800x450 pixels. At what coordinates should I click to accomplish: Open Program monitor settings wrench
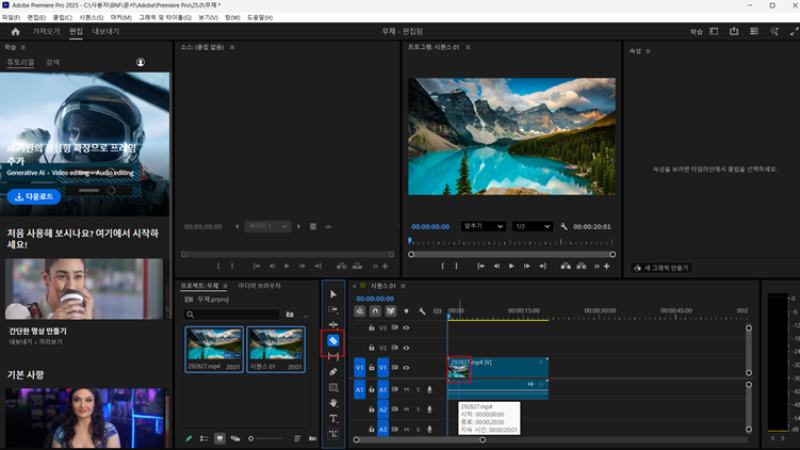564,227
